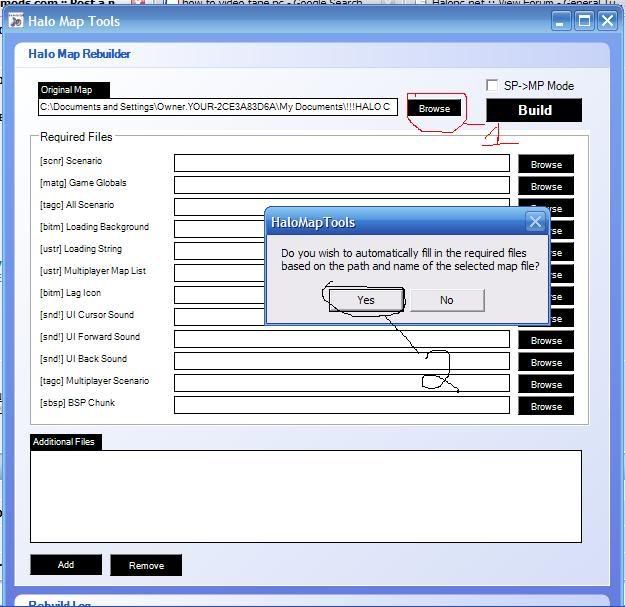The height and width of the screenshot is (607, 625).
Task: Click the Build button
Action: [x=534, y=110]
